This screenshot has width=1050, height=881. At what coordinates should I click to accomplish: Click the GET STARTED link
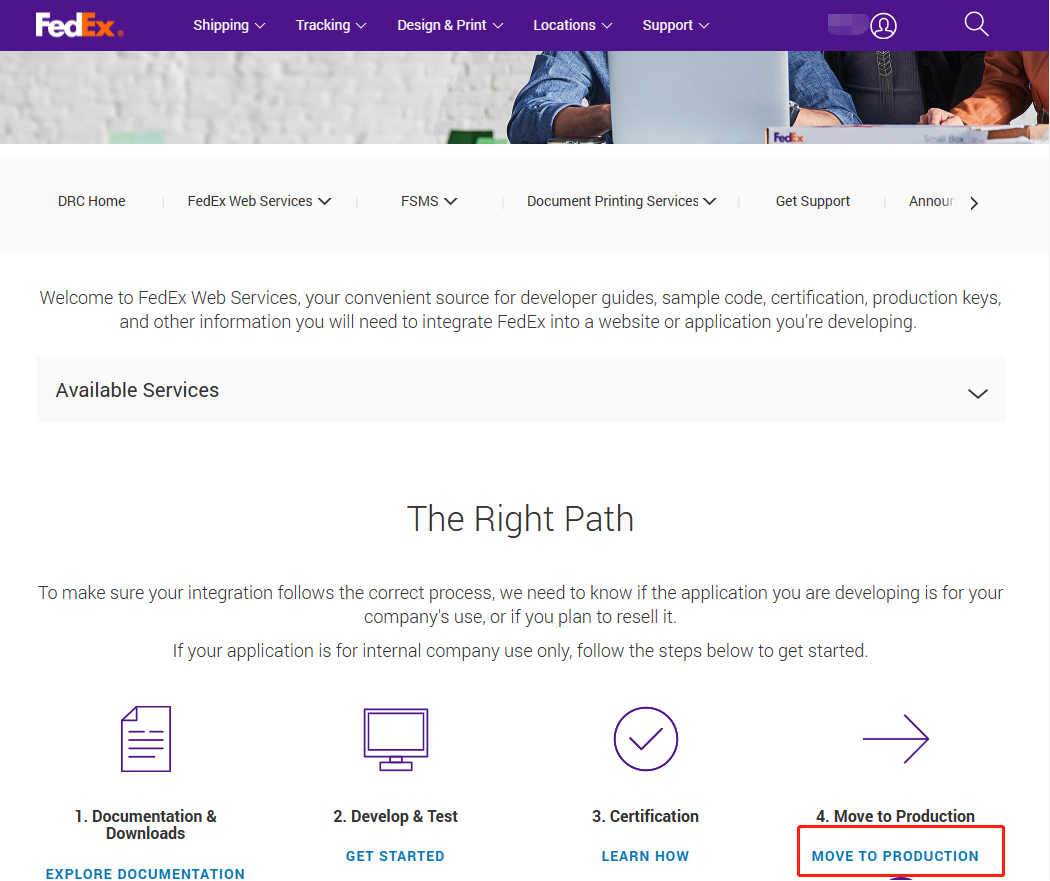pyautogui.click(x=395, y=856)
